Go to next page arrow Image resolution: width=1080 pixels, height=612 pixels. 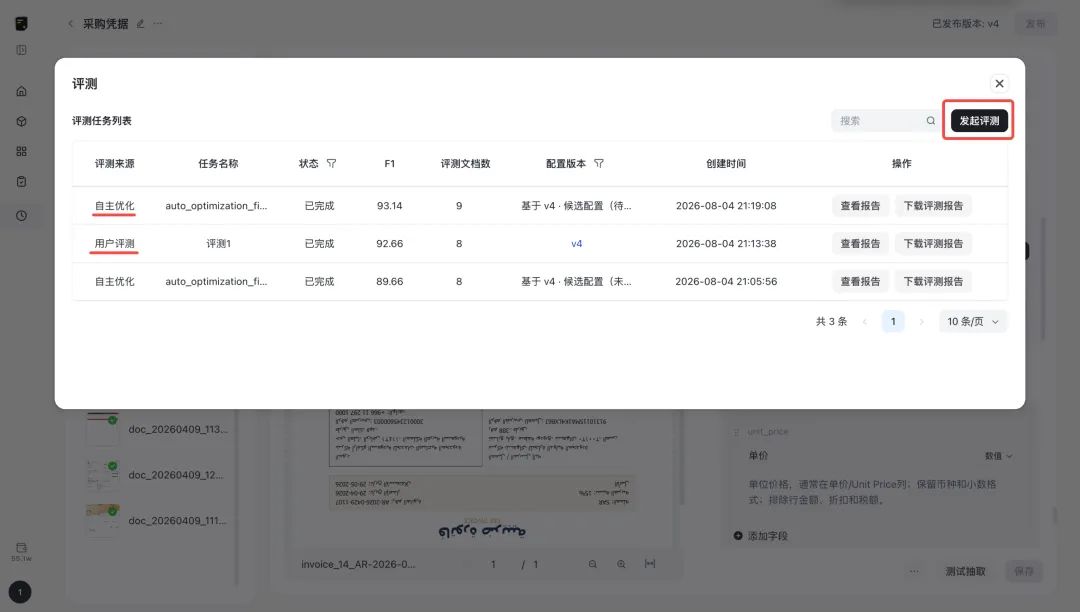[x=922, y=321]
